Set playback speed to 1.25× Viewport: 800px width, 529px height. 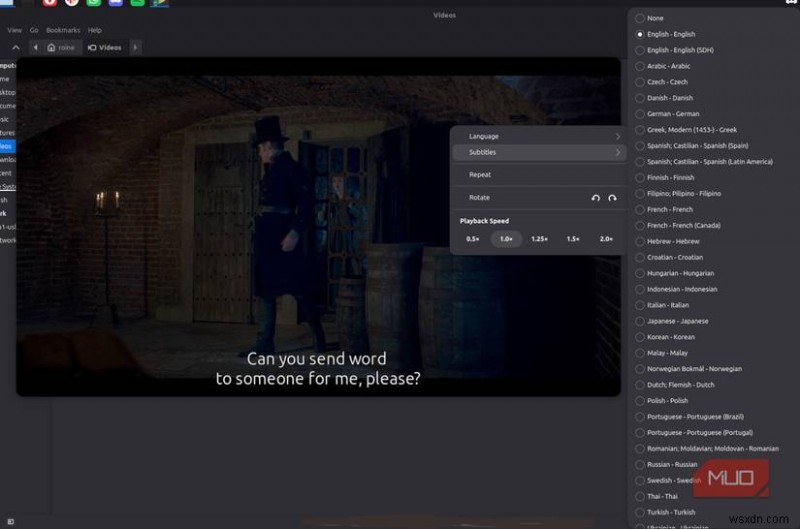click(x=539, y=239)
